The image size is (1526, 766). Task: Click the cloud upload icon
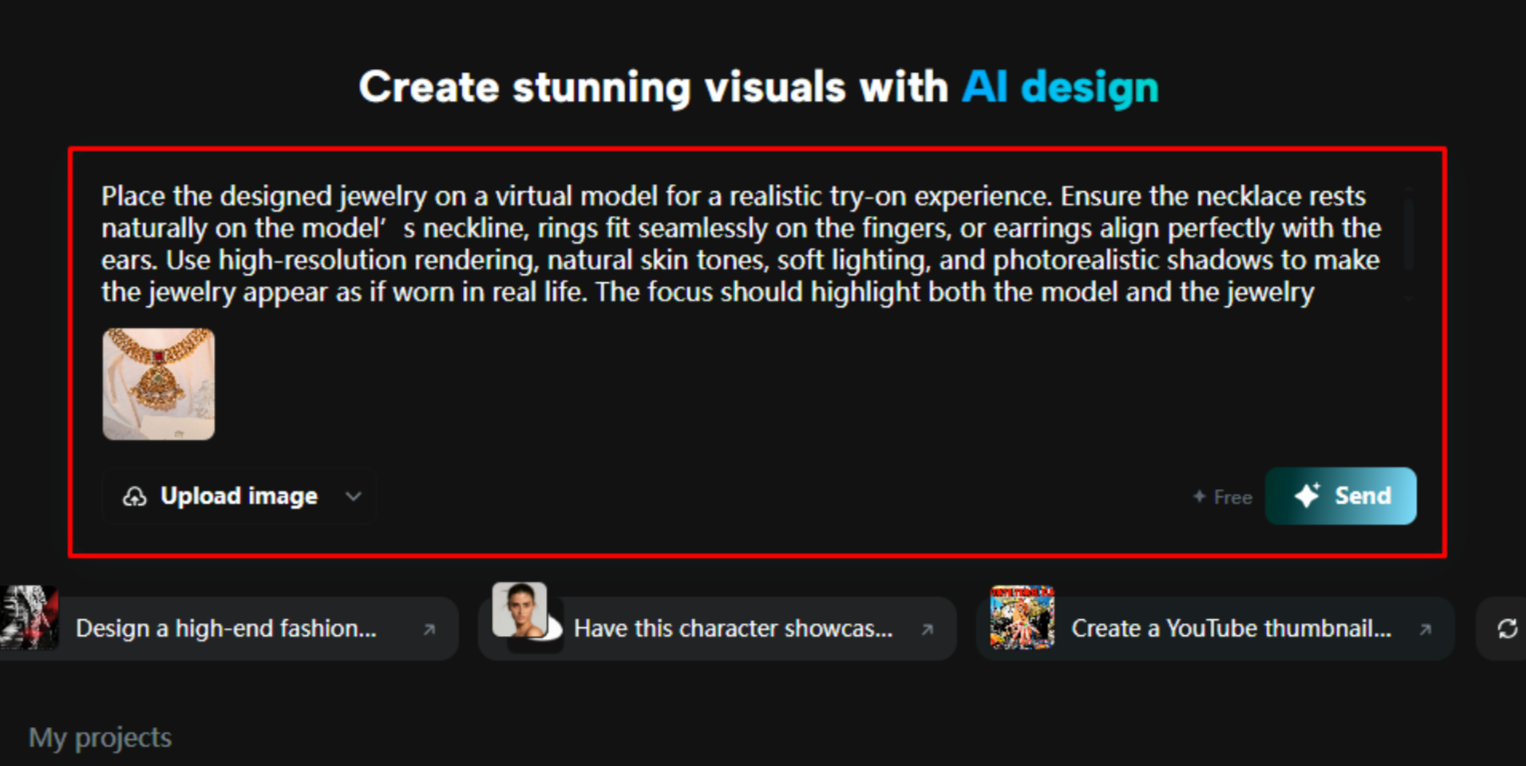(135, 495)
